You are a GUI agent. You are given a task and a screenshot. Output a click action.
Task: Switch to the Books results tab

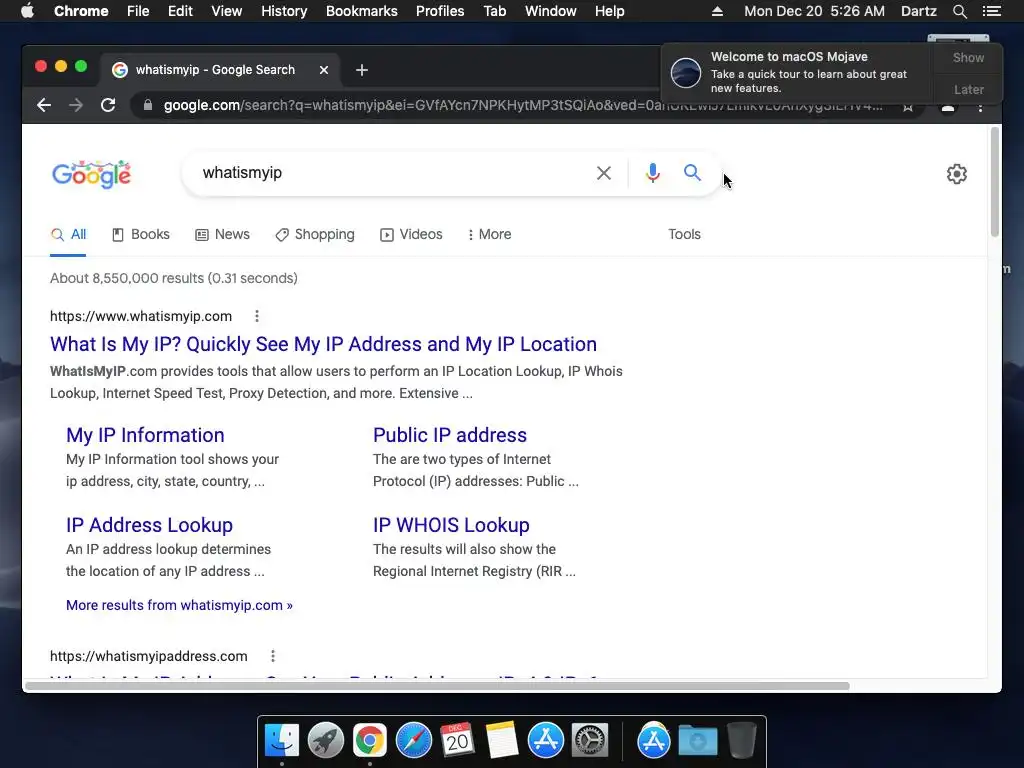[x=140, y=234]
